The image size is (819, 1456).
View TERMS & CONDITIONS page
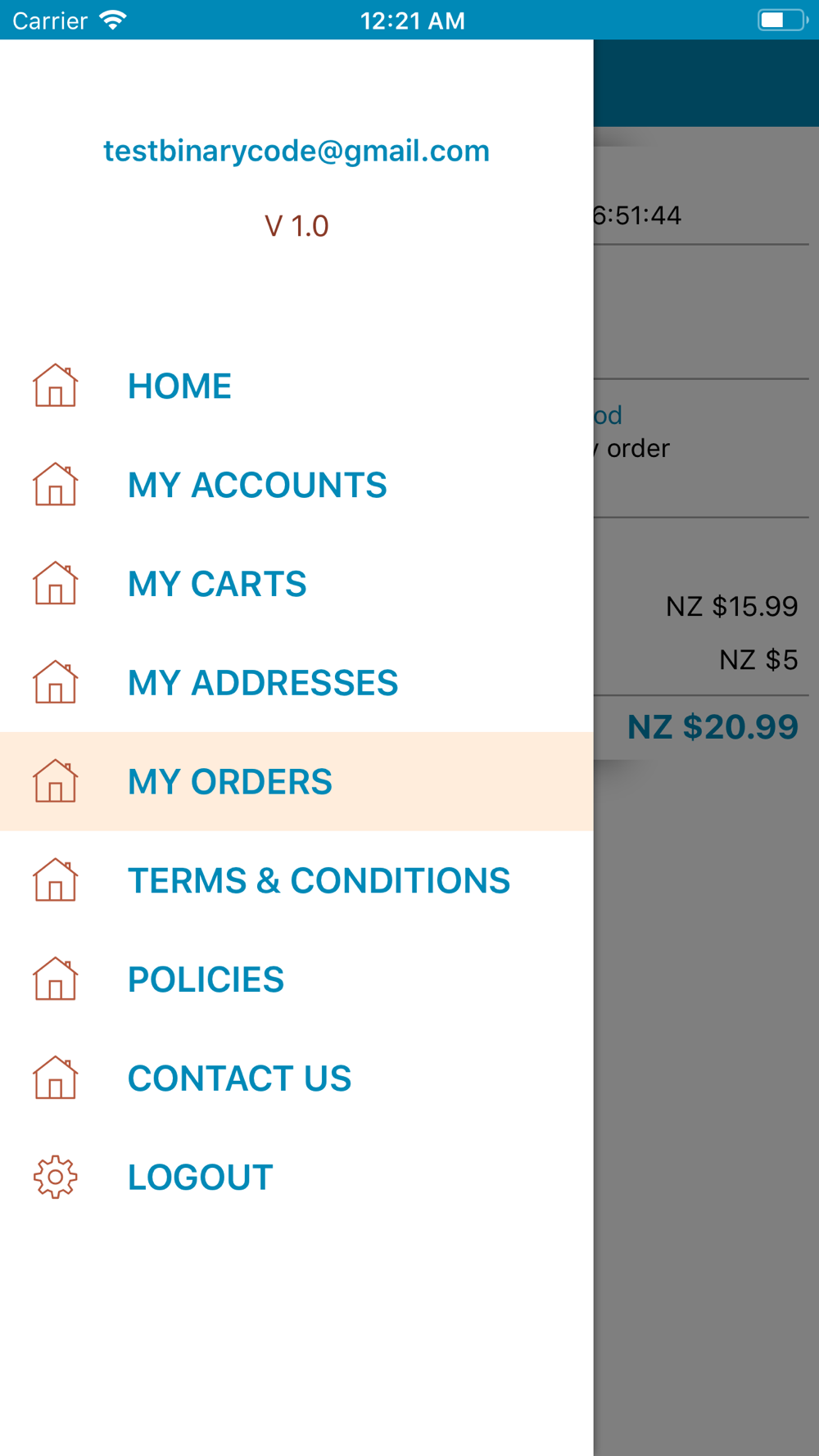coord(296,880)
